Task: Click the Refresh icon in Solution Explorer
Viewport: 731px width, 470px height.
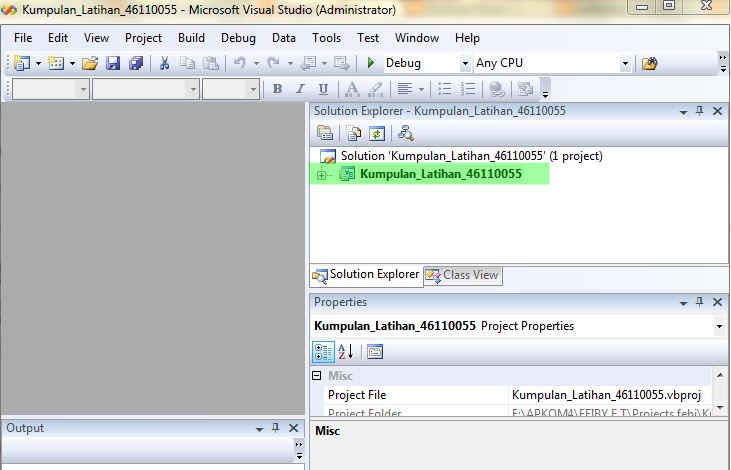Action: point(377,133)
